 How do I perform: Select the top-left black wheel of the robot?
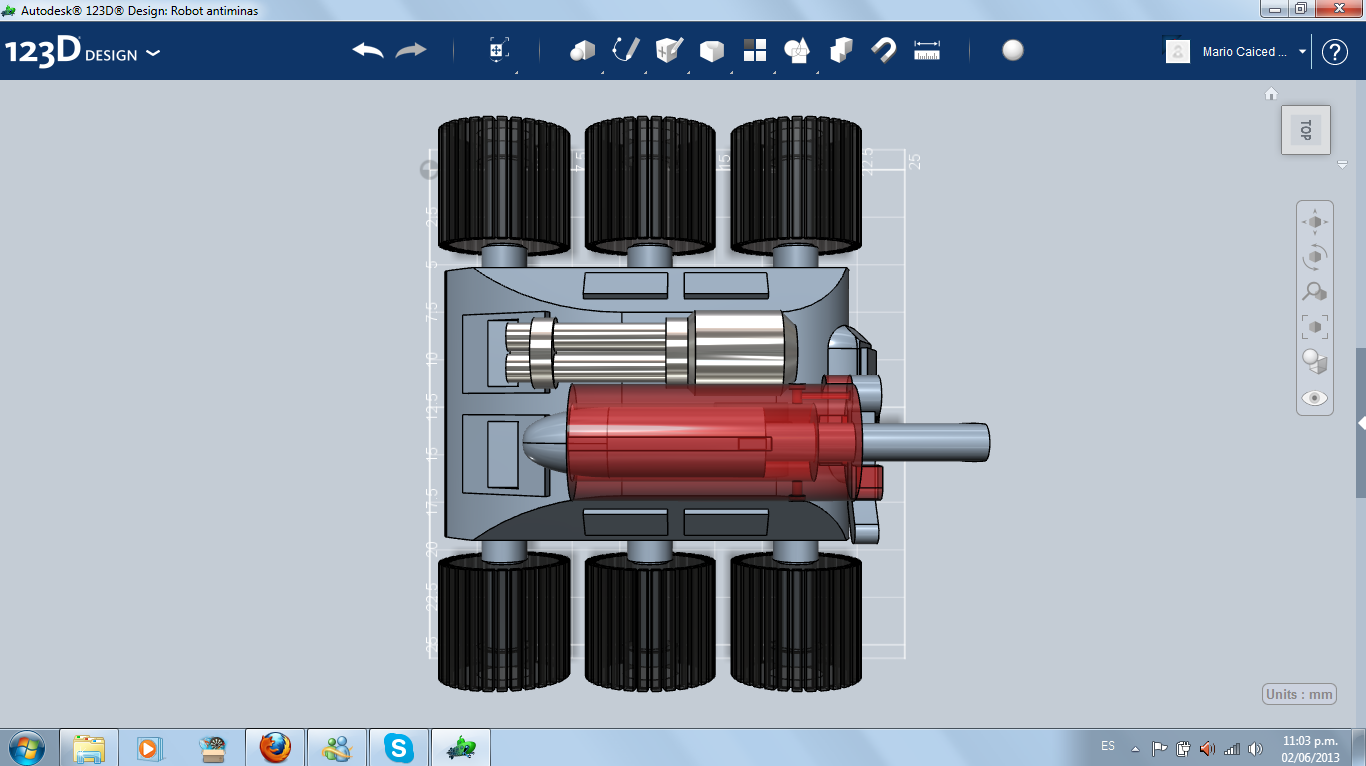click(x=504, y=186)
